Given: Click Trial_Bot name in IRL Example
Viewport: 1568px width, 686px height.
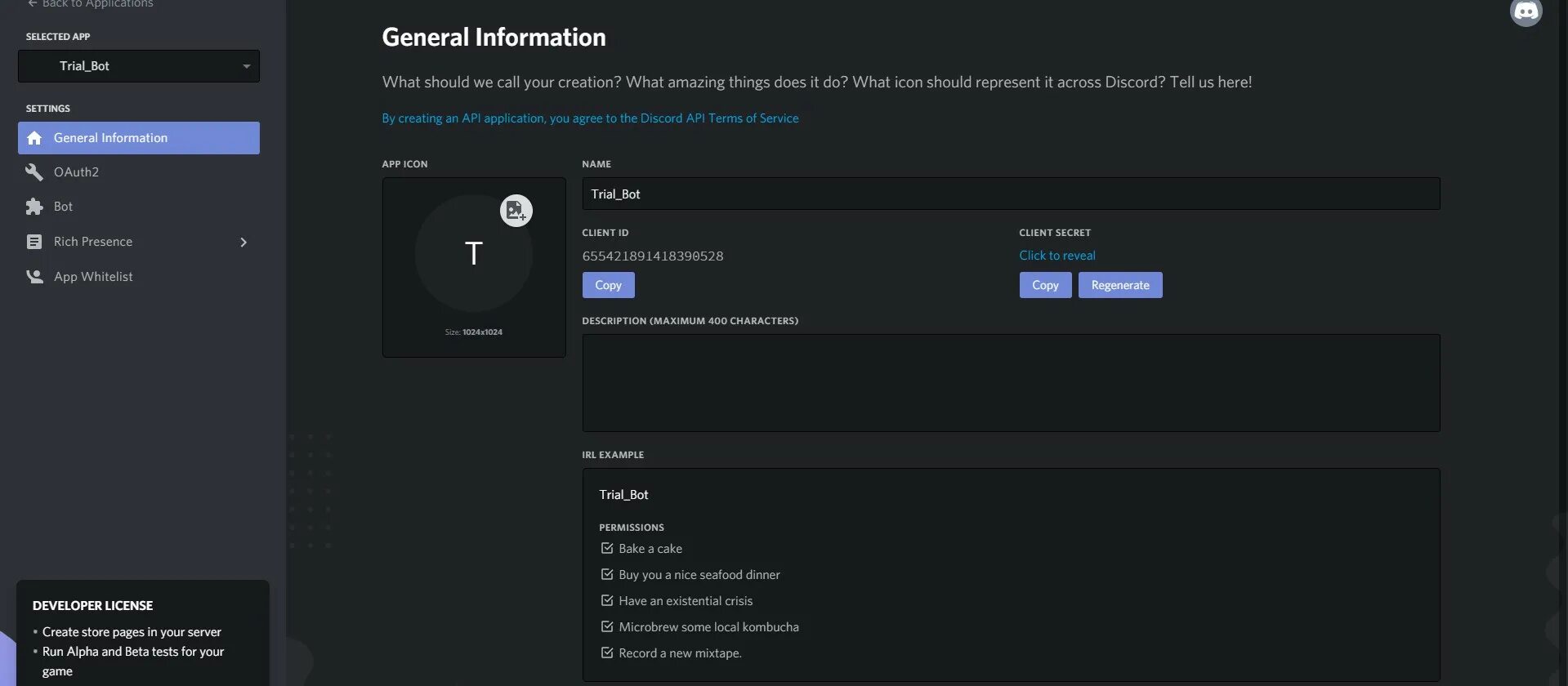Looking at the screenshot, I should [623, 495].
